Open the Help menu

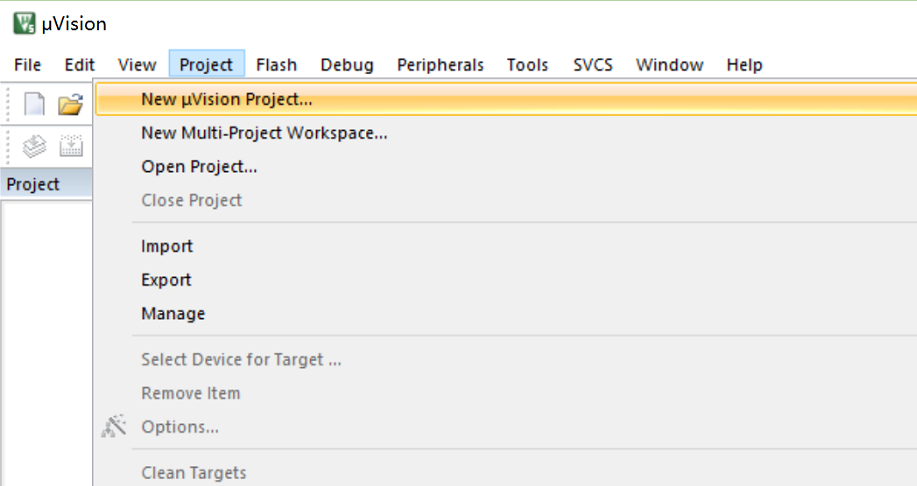[744, 64]
